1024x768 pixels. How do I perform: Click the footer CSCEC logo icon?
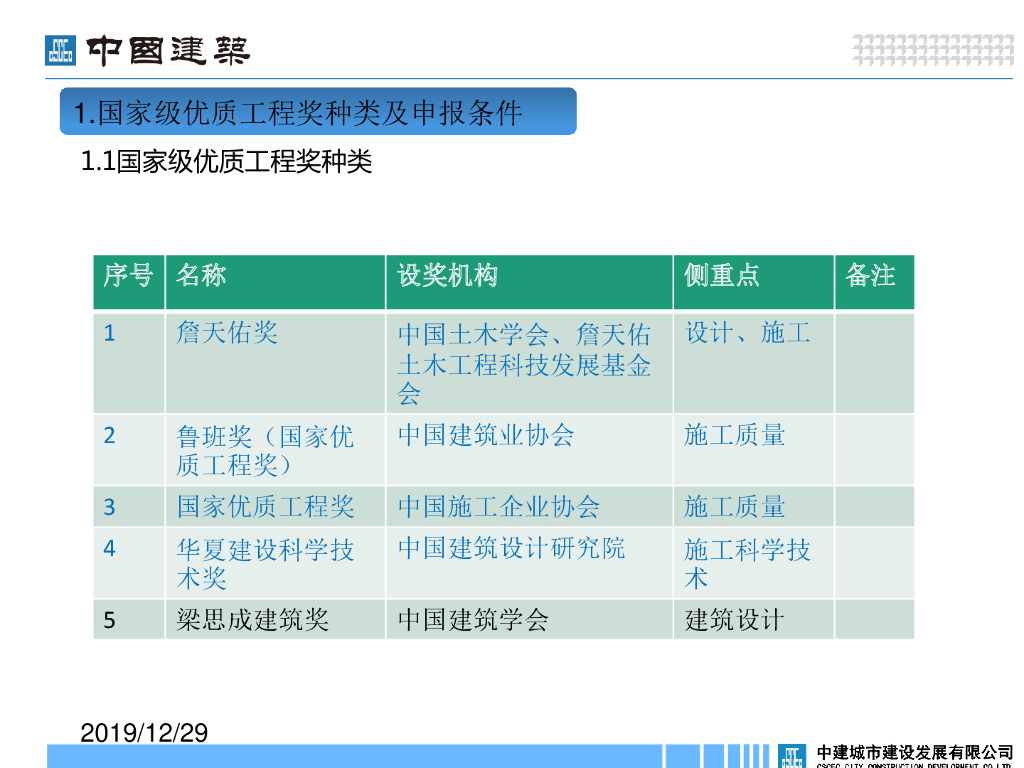792,756
